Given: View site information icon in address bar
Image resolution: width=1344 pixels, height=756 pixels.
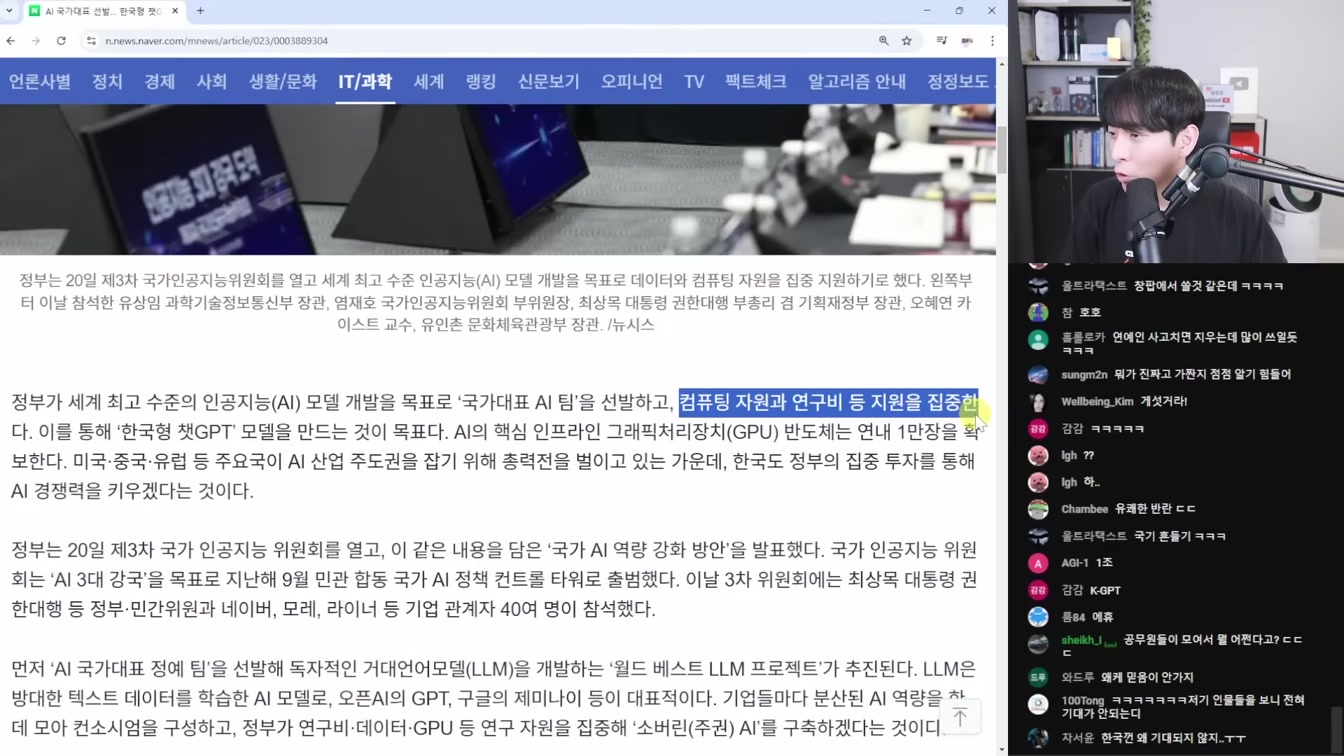Looking at the screenshot, I should [91, 41].
